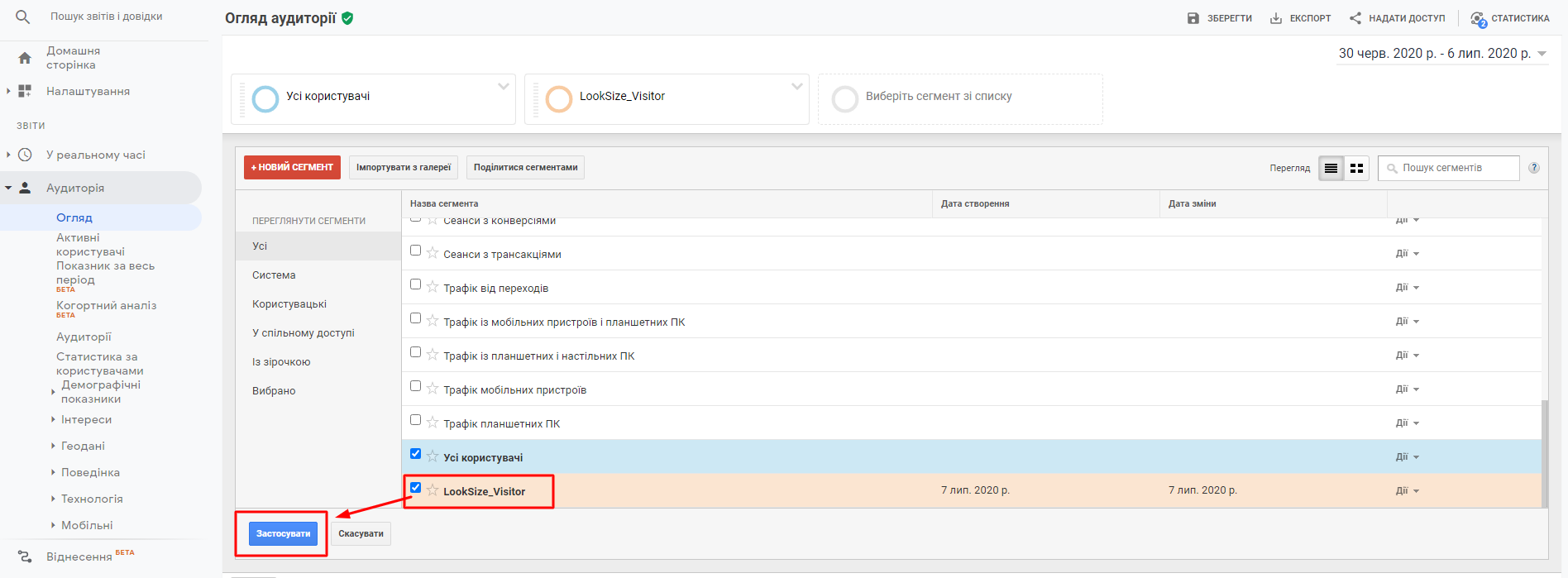Uncheck the LookSize_Visitor segment checkbox
Viewport: 1568px width, 578px height.
pyautogui.click(x=415, y=487)
